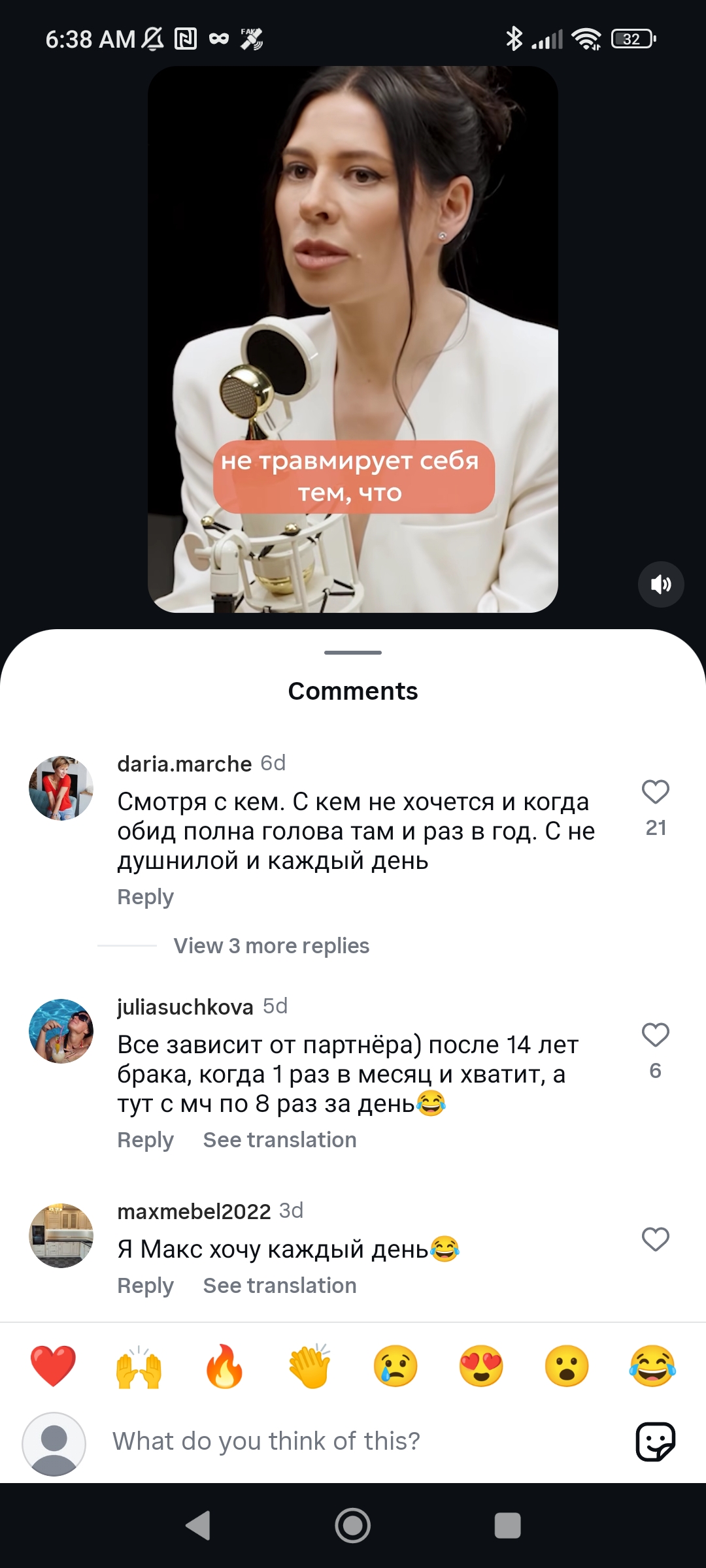Viewport: 706px width, 1568px height.
Task: Reply to daria.marche's comment
Action: point(145,897)
